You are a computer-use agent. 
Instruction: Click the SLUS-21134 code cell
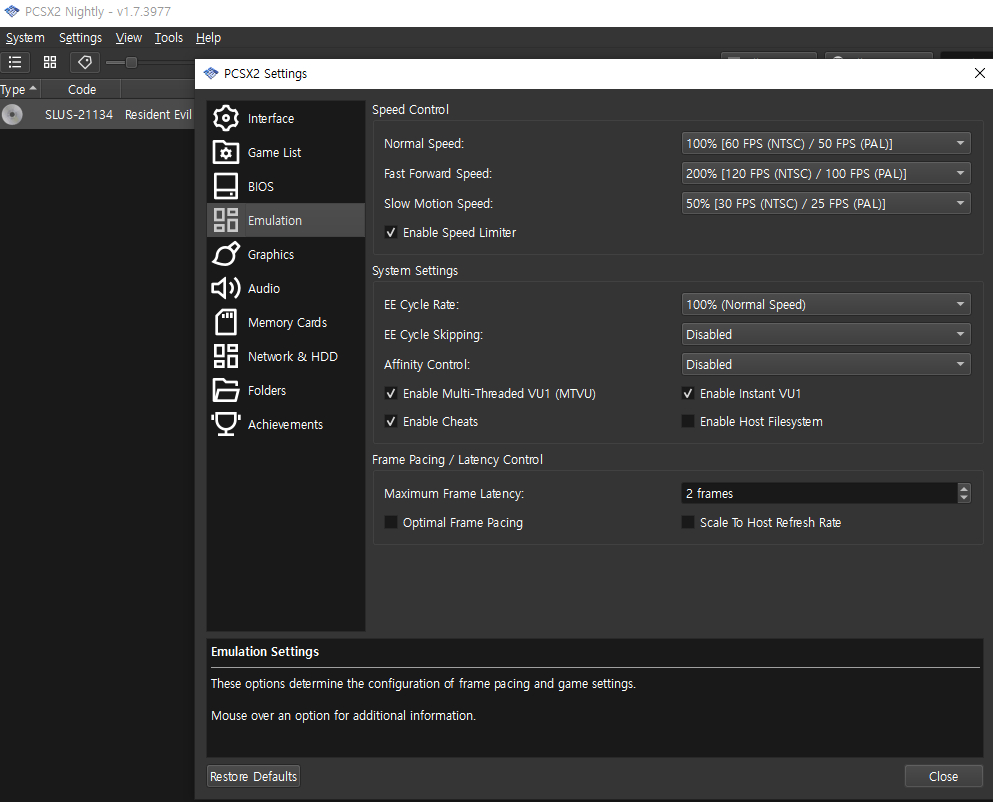(x=79, y=115)
